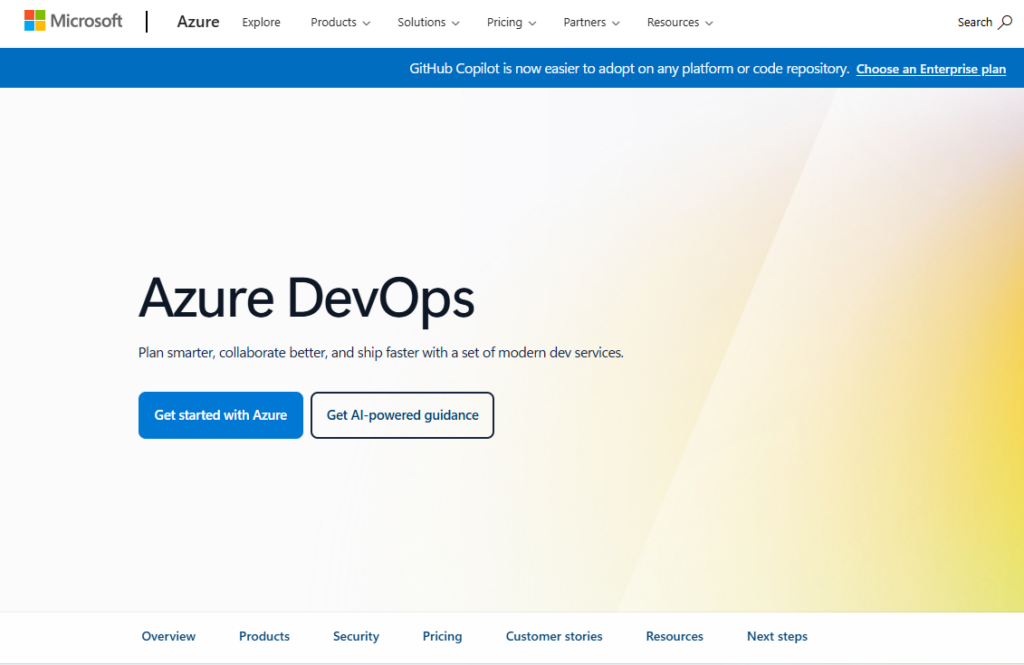Select Resources in the bottom section nav
Image resolution: width=1024 pixels, height=665 pixels.
675,636
